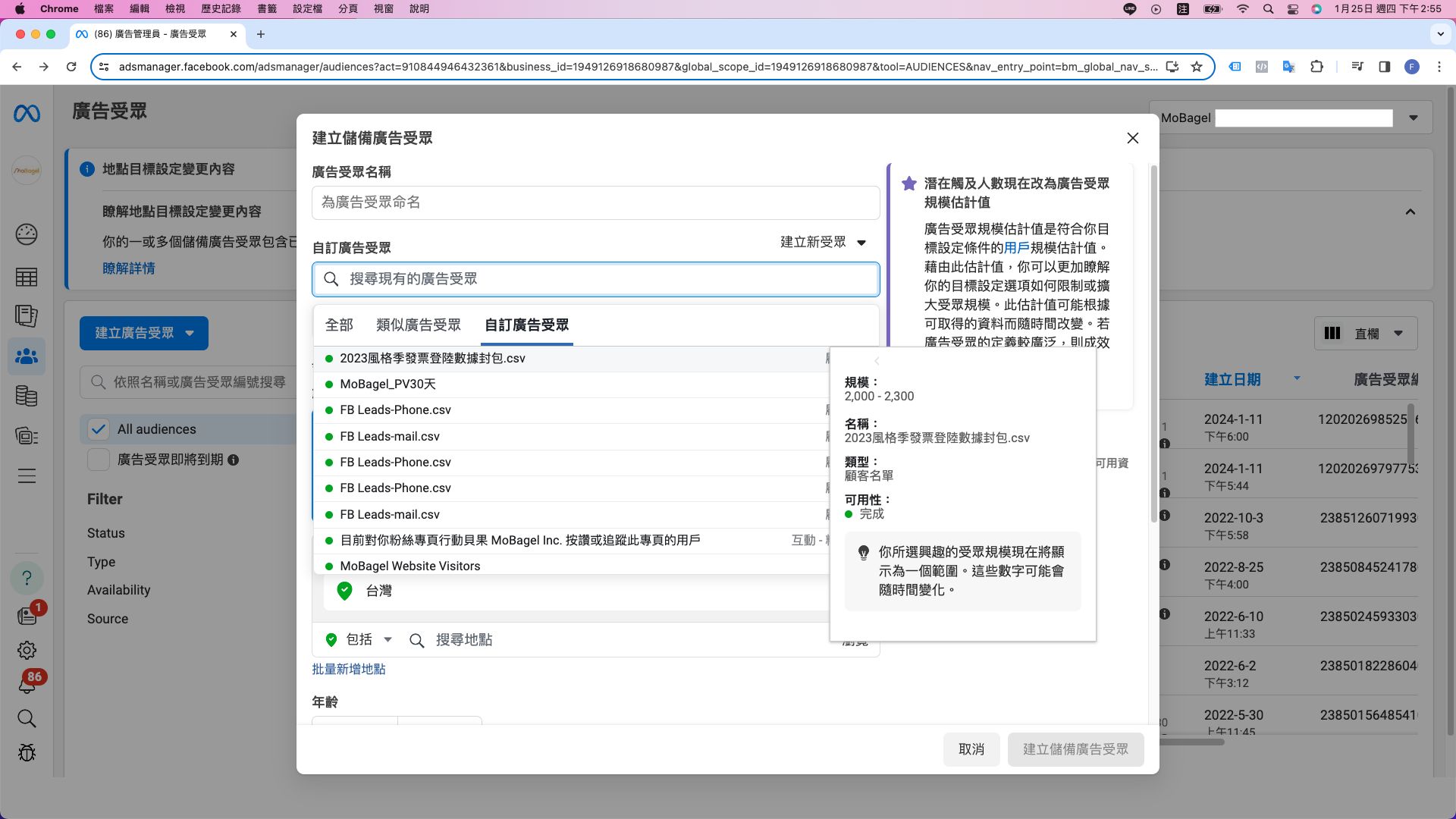This screenshot has width=1456, height=819.
Task: Open the Settings gear icon in sidebar
Action: click(27, 650)
